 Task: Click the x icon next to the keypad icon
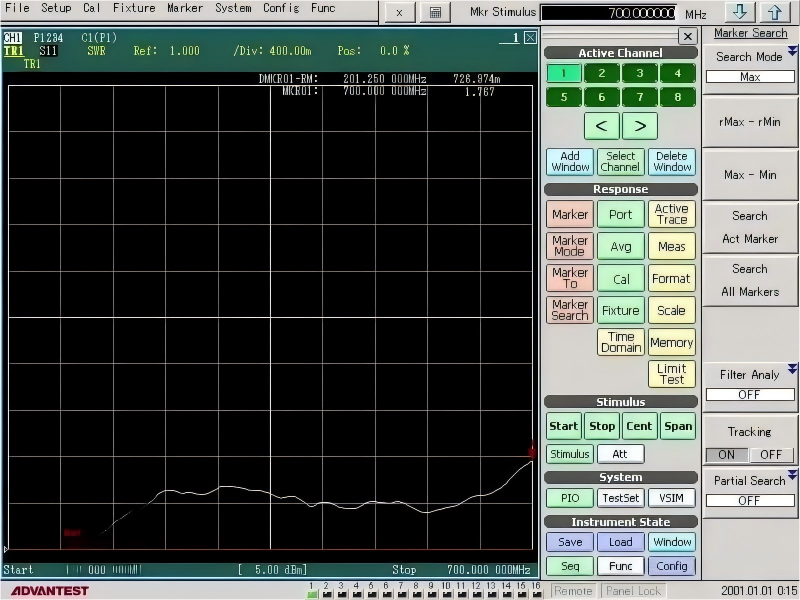point(398,13)
